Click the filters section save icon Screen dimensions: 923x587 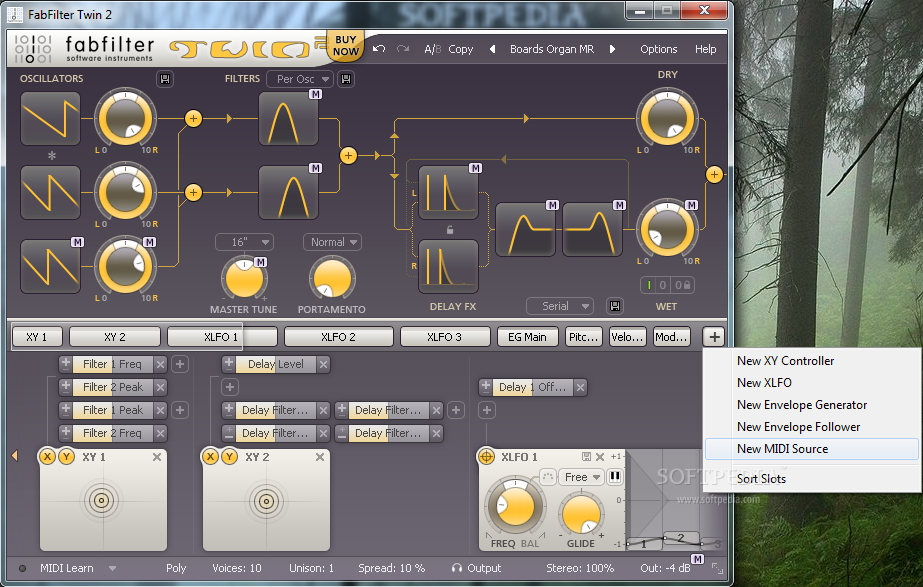pyautogui.click(x=346, y=79)
